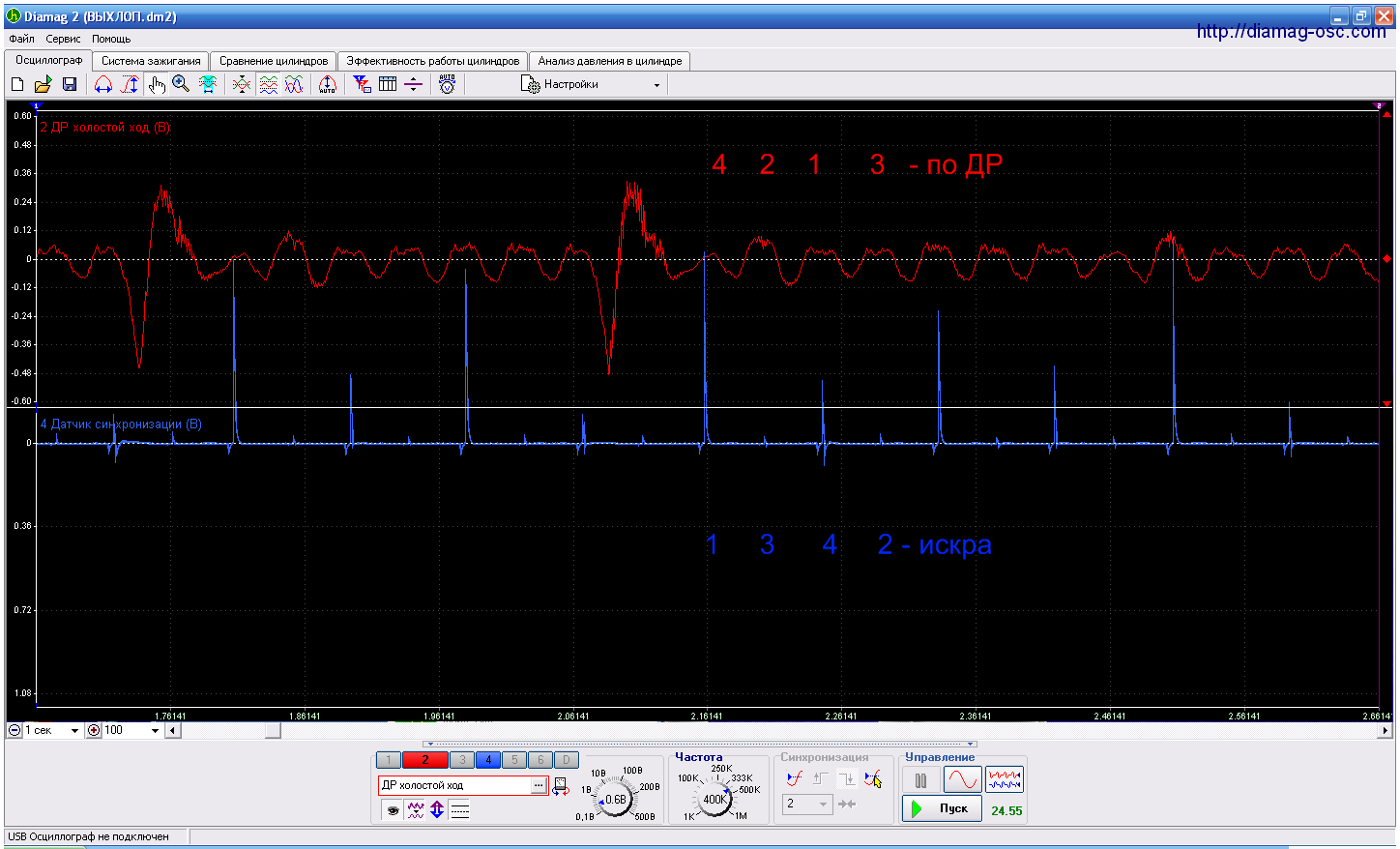Viewport: 1400px width, 849px height.
Task: Select the rising edge trigger icon
Action: [x=821, y=778]
